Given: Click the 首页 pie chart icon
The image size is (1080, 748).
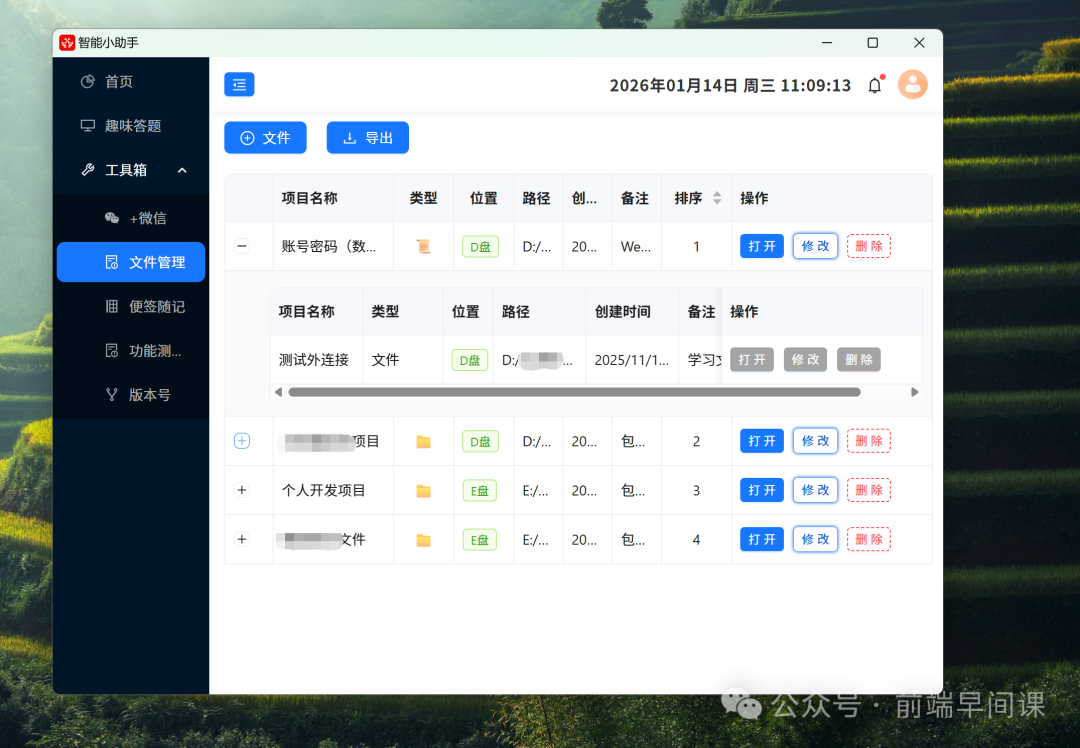Looking at the screenshot, I should point(87,81).
